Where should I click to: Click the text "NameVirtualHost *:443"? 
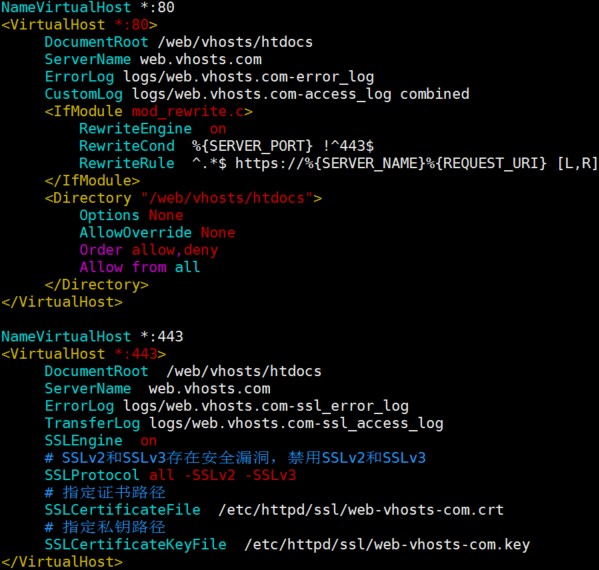coord(92,336)
